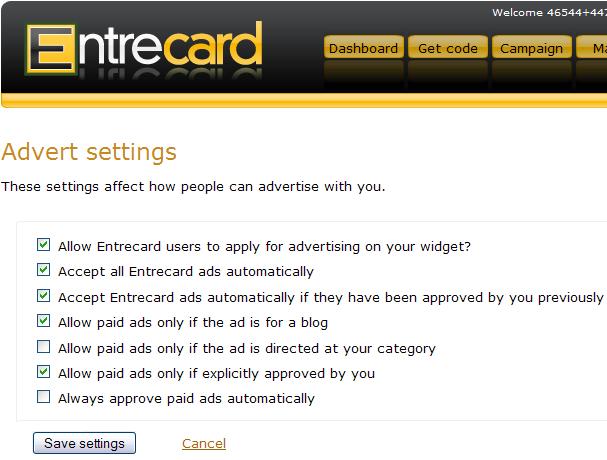This screenshot has width=607, height=460.
Task: Uncheck the paid ads only for blog checkbox
Action: coord(43,322)
